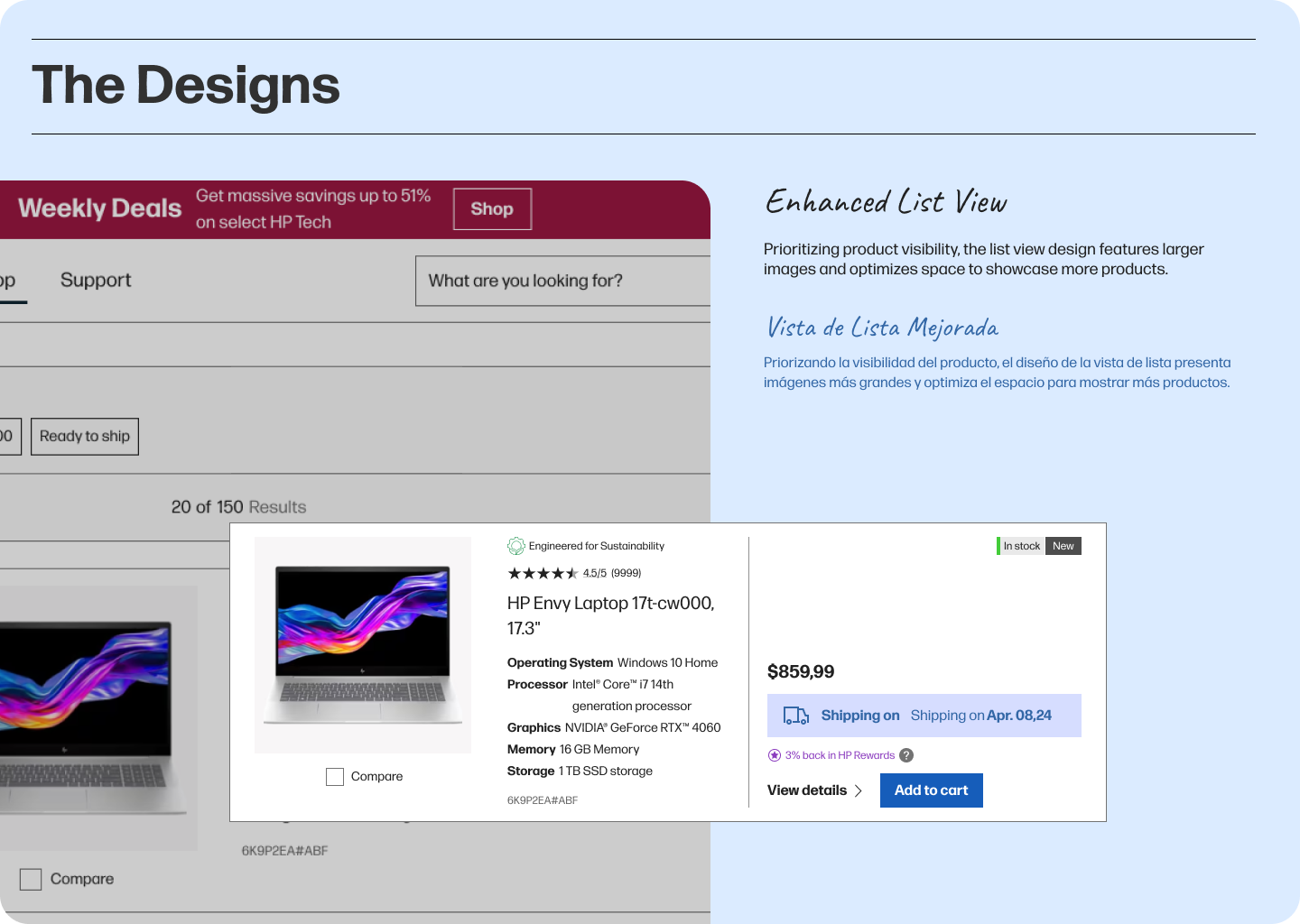The width and height of the screenshot is (1300, 924).
Task: Click the 'In stock' badge
Action: click(x=1021, y=546)
